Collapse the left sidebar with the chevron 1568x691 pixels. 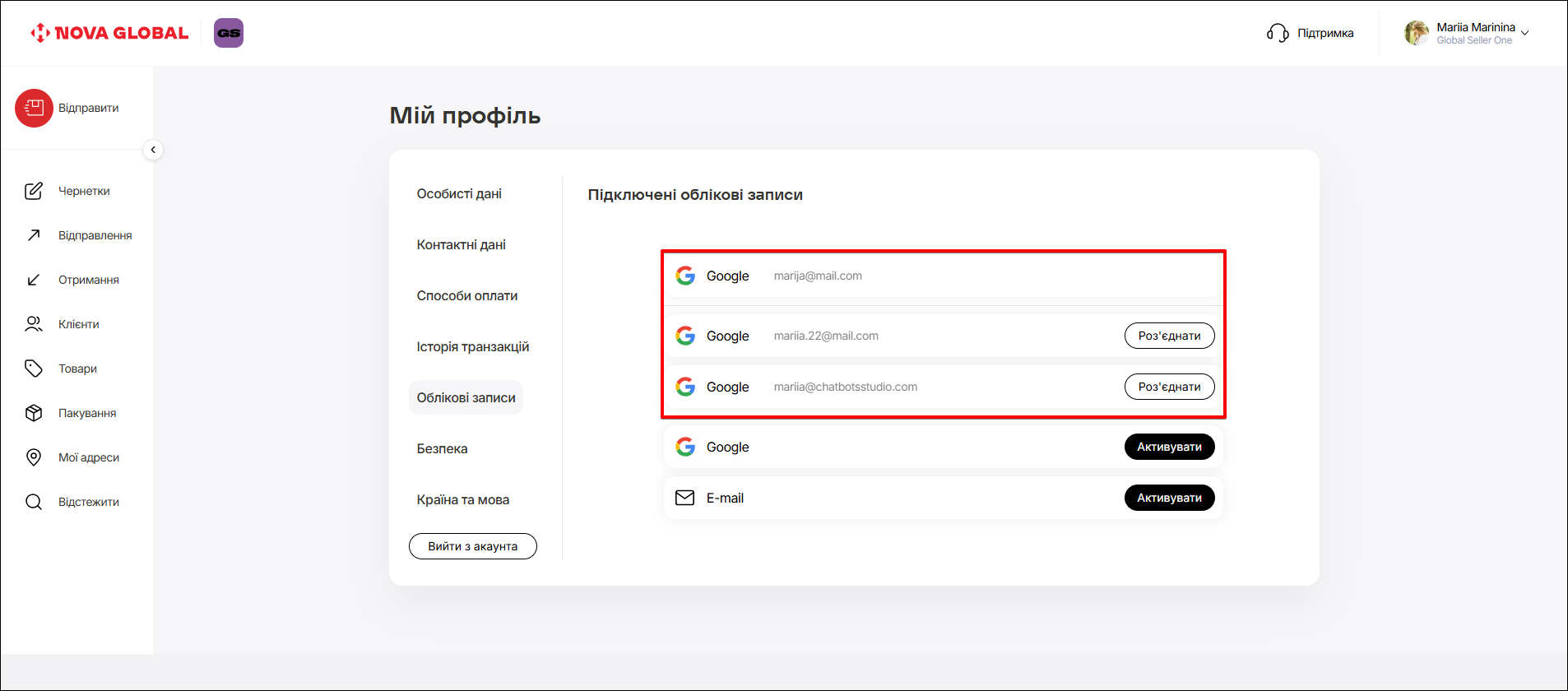tap(153, 150)
